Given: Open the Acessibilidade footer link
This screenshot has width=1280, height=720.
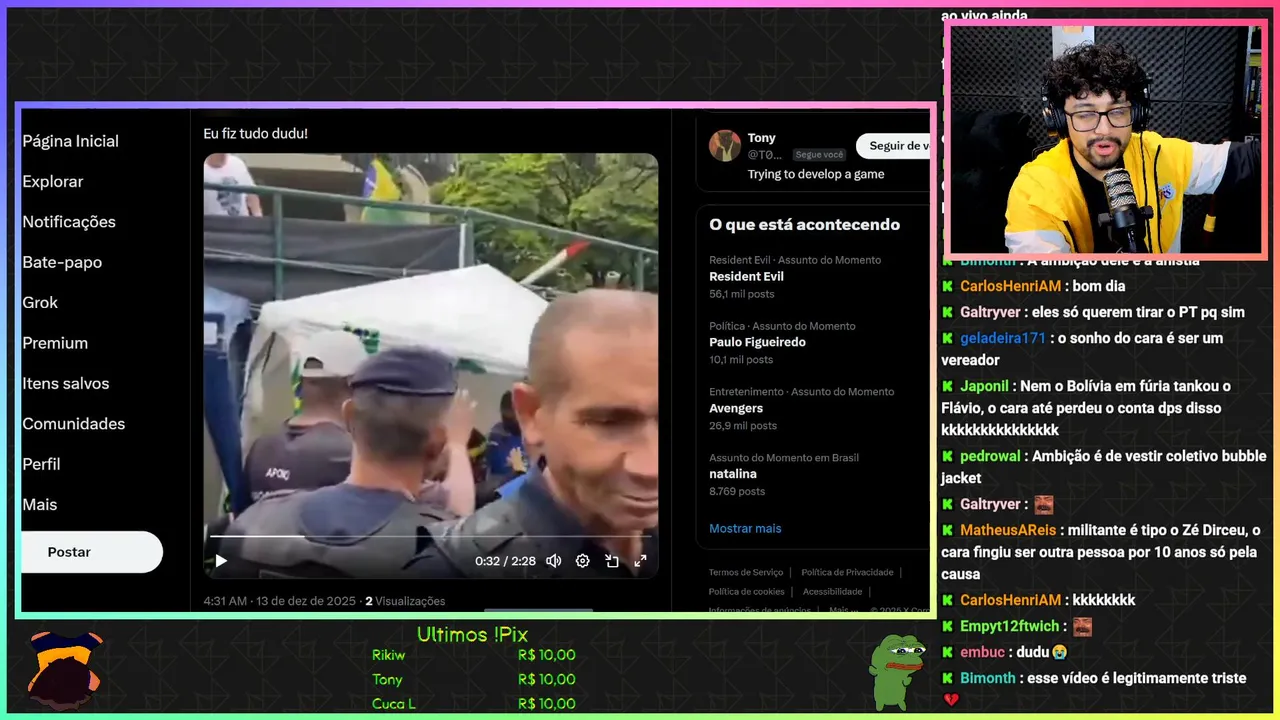Looking at the screenshot, I should tap(832, 591).
